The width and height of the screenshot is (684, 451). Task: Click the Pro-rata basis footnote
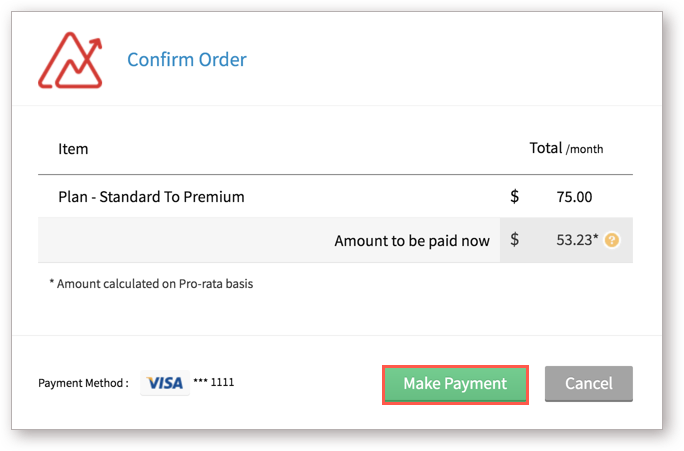pyautogui.click(x=151, y=283)
